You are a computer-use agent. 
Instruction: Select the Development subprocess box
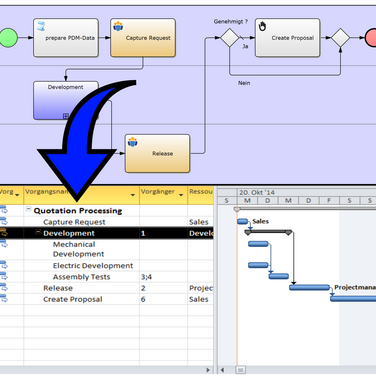(x=66, y=100)
